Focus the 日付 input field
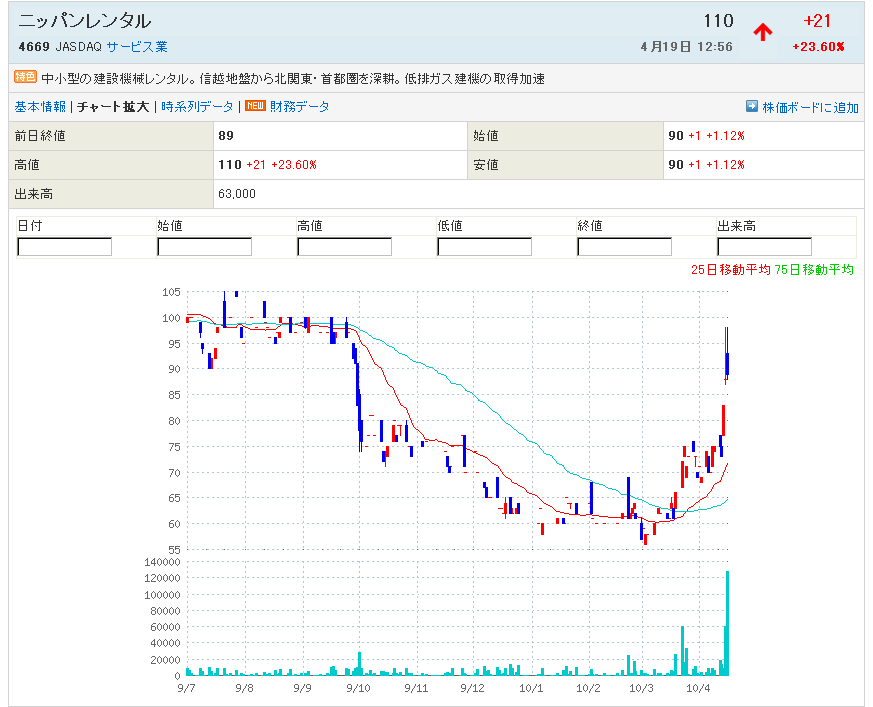873x707 pixels. (65, 247)
